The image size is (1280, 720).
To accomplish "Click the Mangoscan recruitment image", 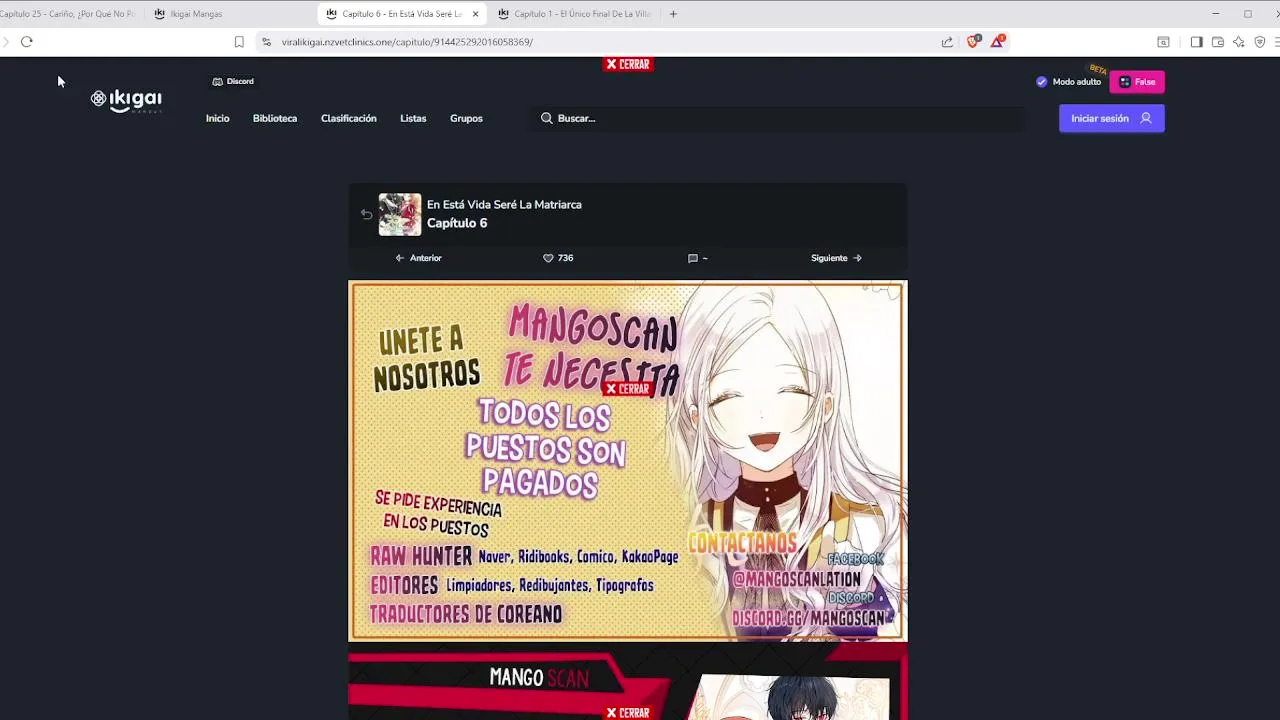I will 628,461.
